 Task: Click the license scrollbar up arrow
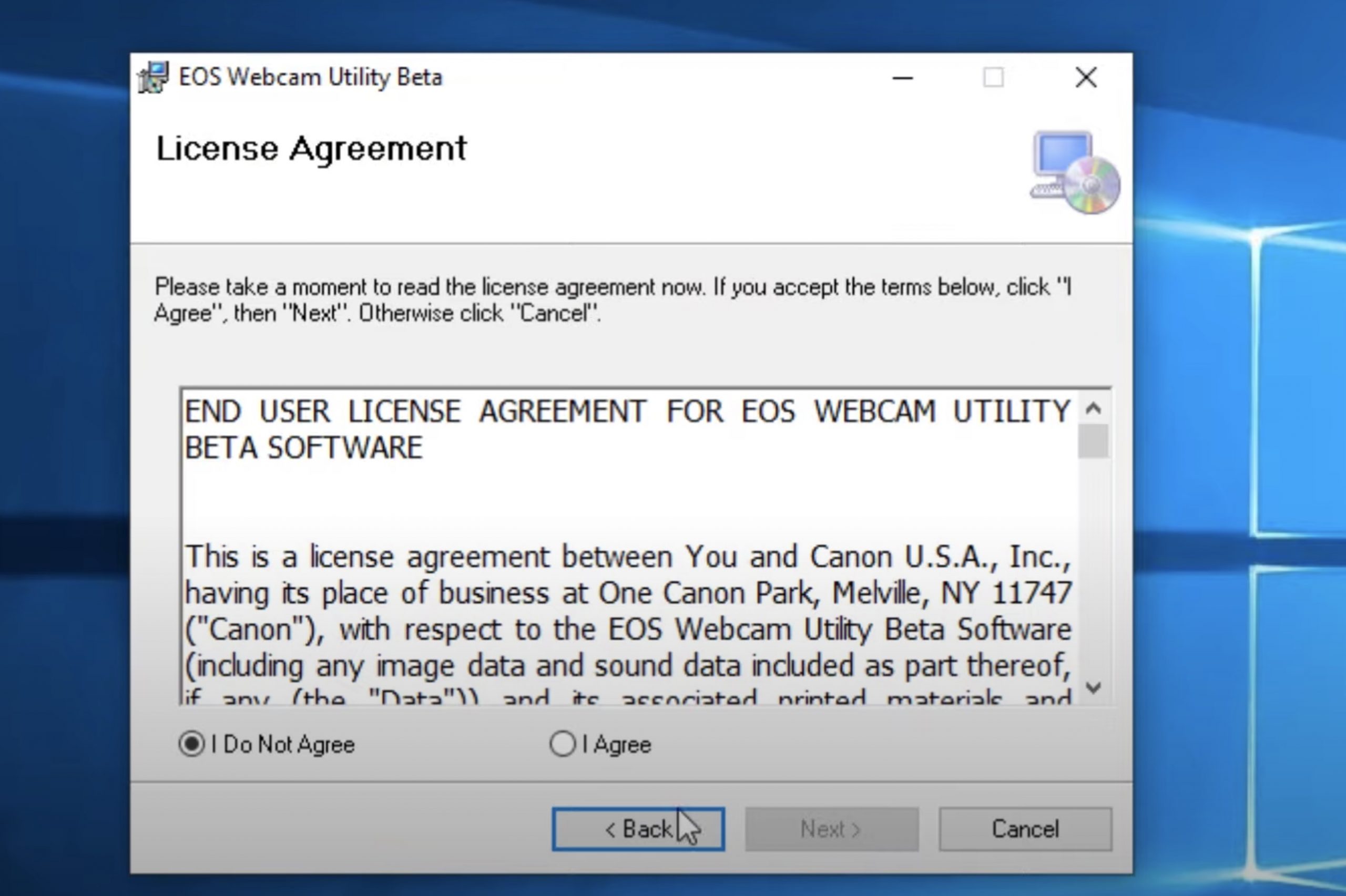[x=1094, y=408]
